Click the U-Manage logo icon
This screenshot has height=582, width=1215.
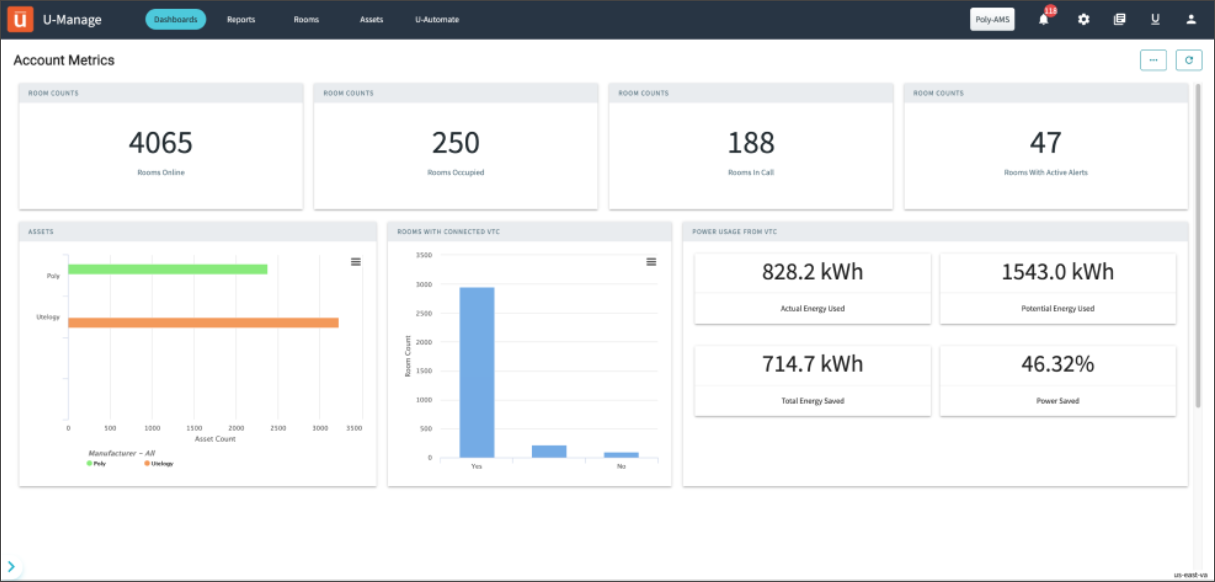19,18
